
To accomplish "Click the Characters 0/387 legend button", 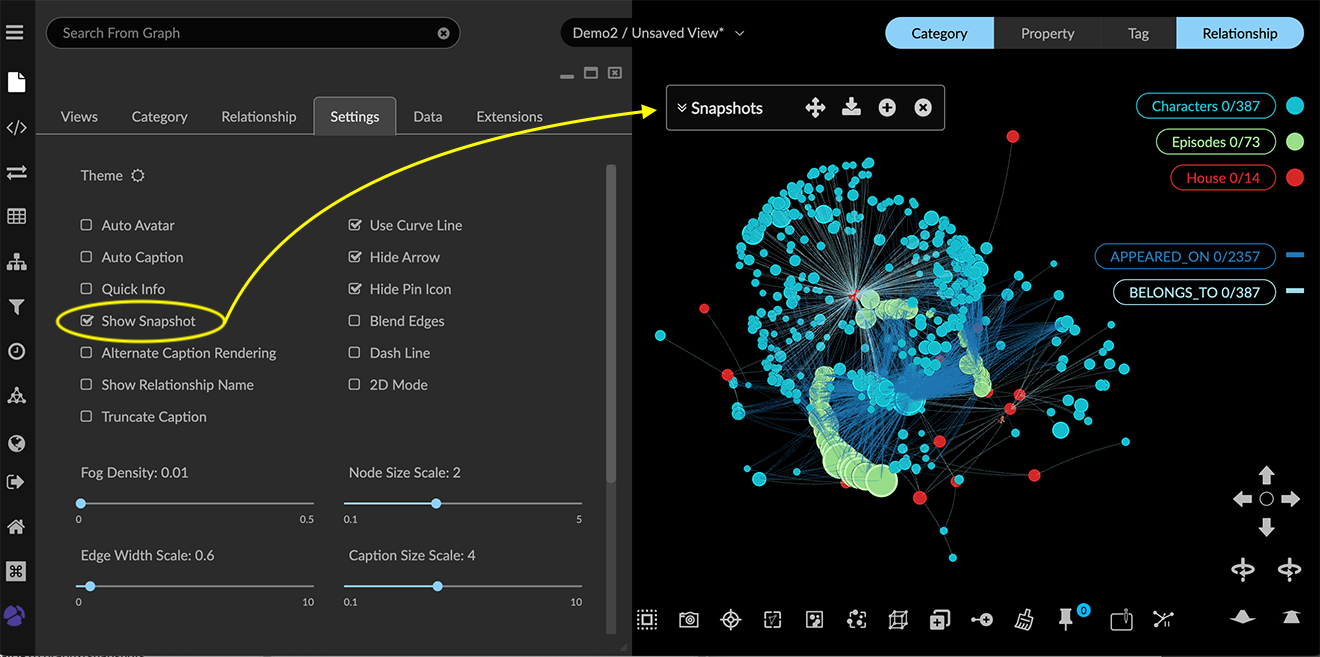I will 1205,106.
